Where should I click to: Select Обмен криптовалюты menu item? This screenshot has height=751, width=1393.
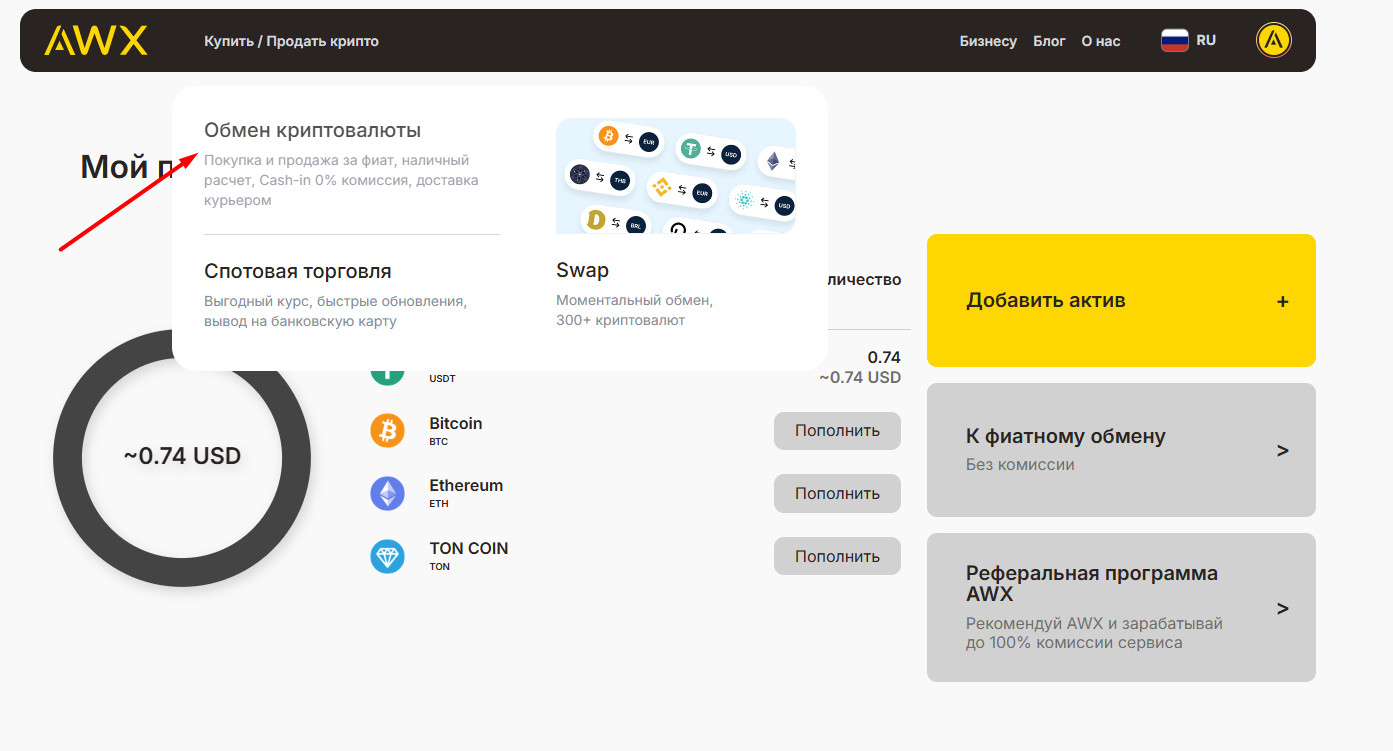pos(312,131)
